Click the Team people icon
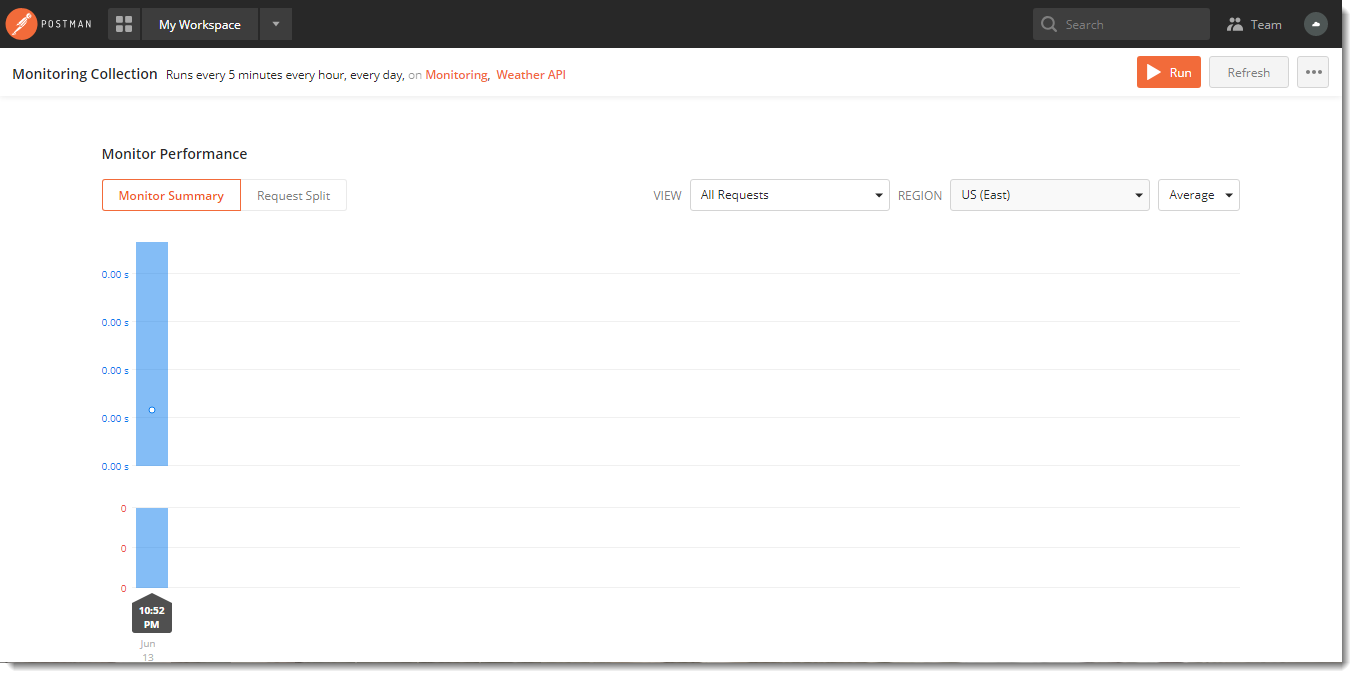1357x678 pixels. 1235,24
